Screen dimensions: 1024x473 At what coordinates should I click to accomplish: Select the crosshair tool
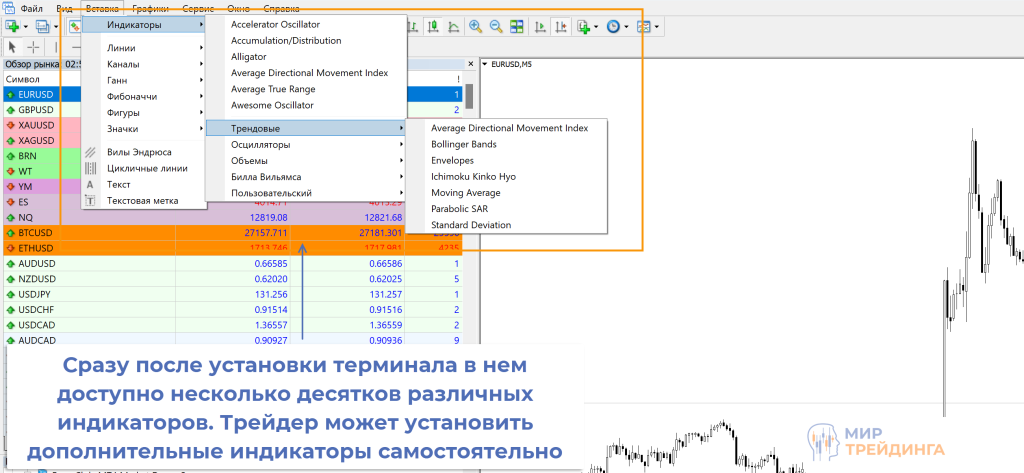(x=34, y=47)
